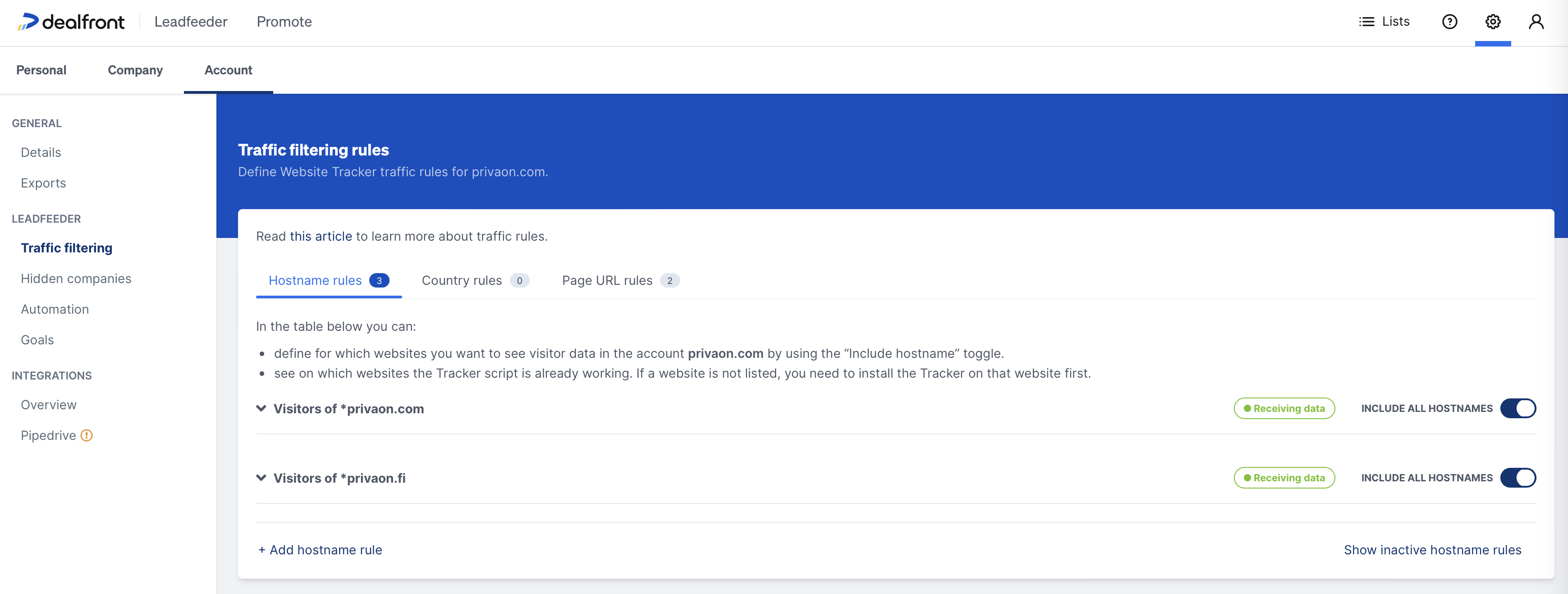Click the INTEGRATIONS section label
Viewport: 1568px width, 594px height.
[x=52, y=375]
